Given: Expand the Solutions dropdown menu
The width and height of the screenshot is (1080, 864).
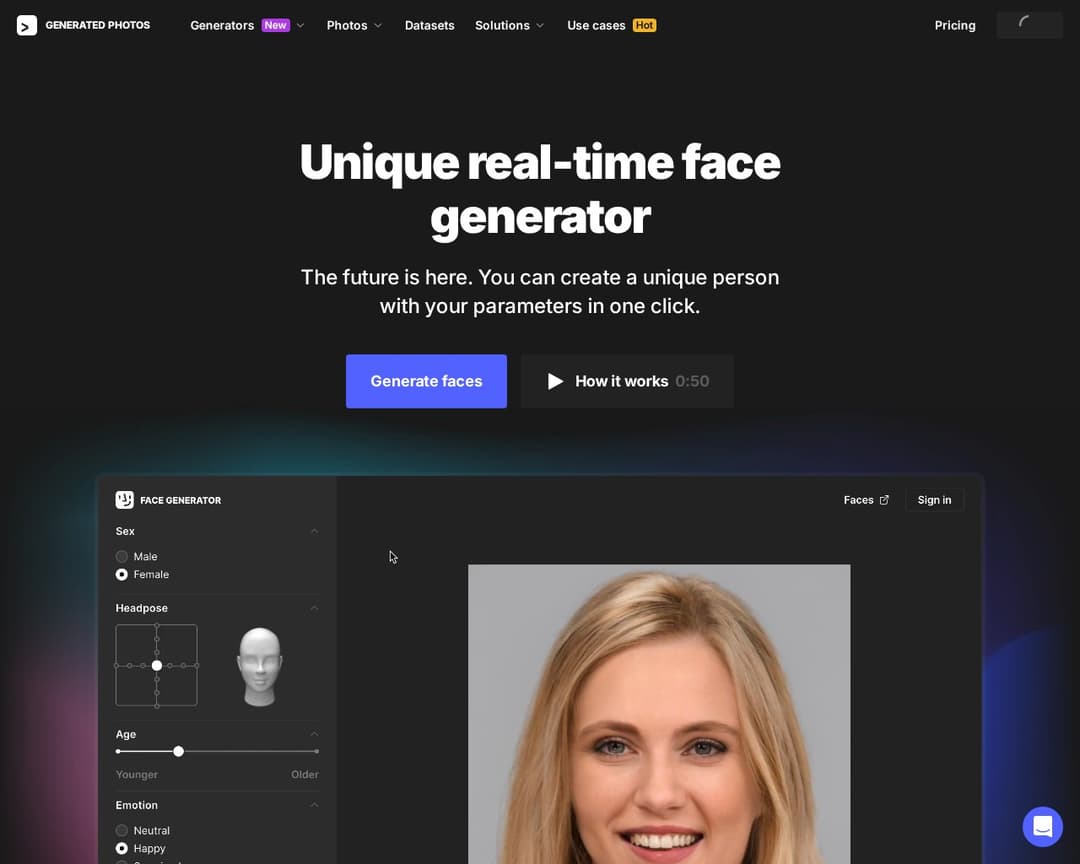Looking at the screenshot, I should coord(509,25).
